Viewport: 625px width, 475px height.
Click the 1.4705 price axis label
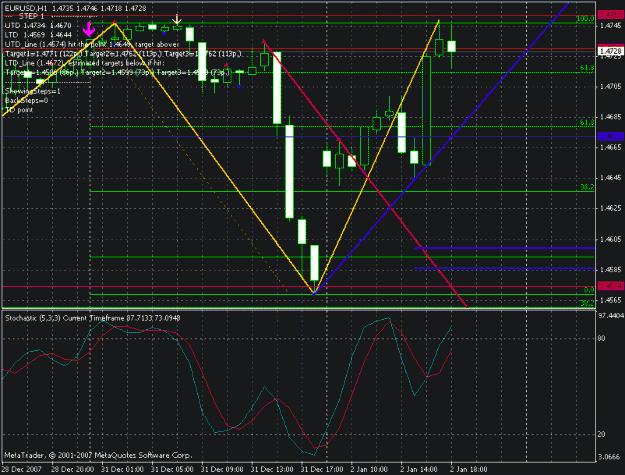click(x=610, y=86)
